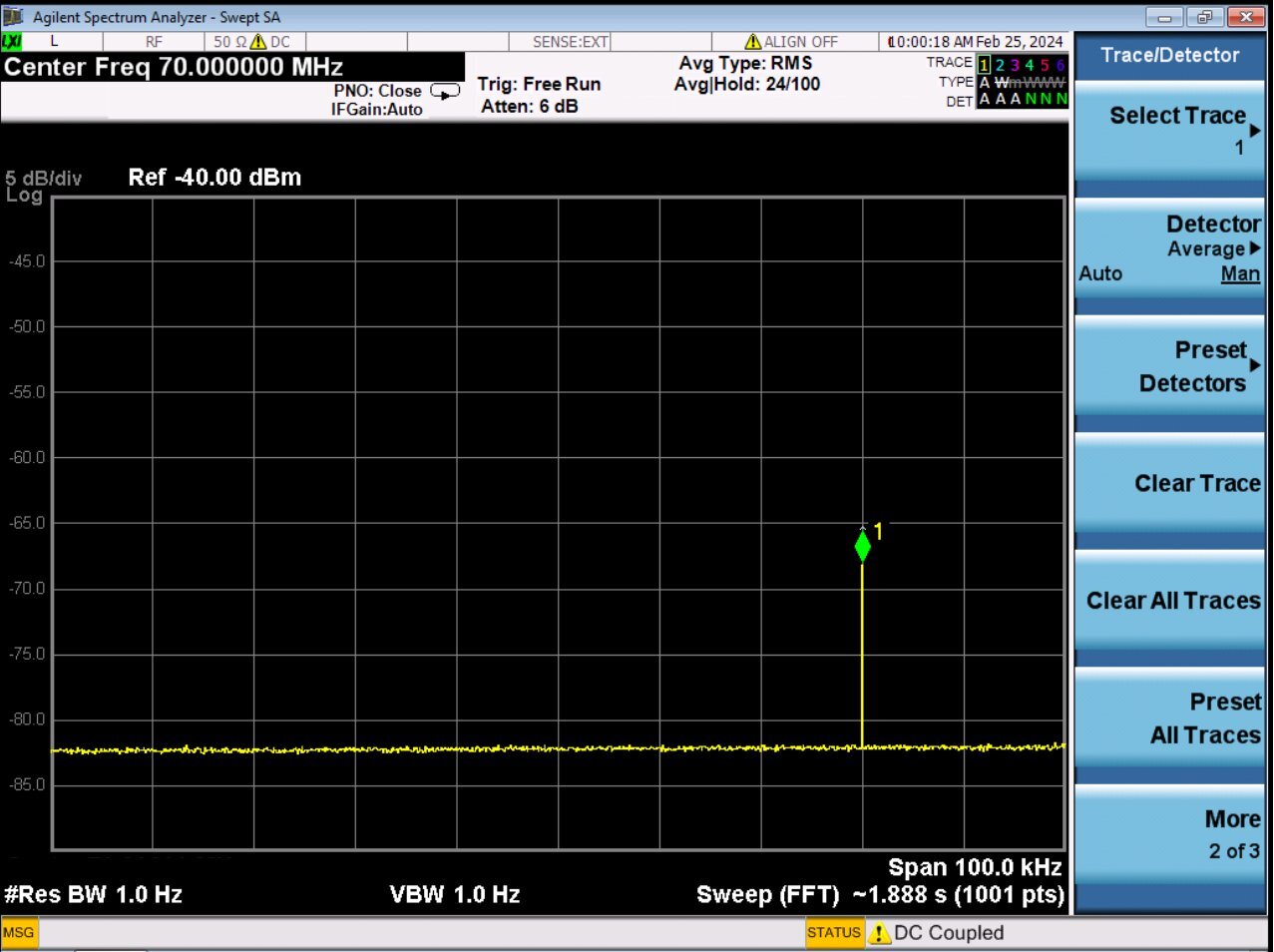The image size is (1274, 952).
Task: Click the PNO Close signal icon
Action: click(445, 91)
